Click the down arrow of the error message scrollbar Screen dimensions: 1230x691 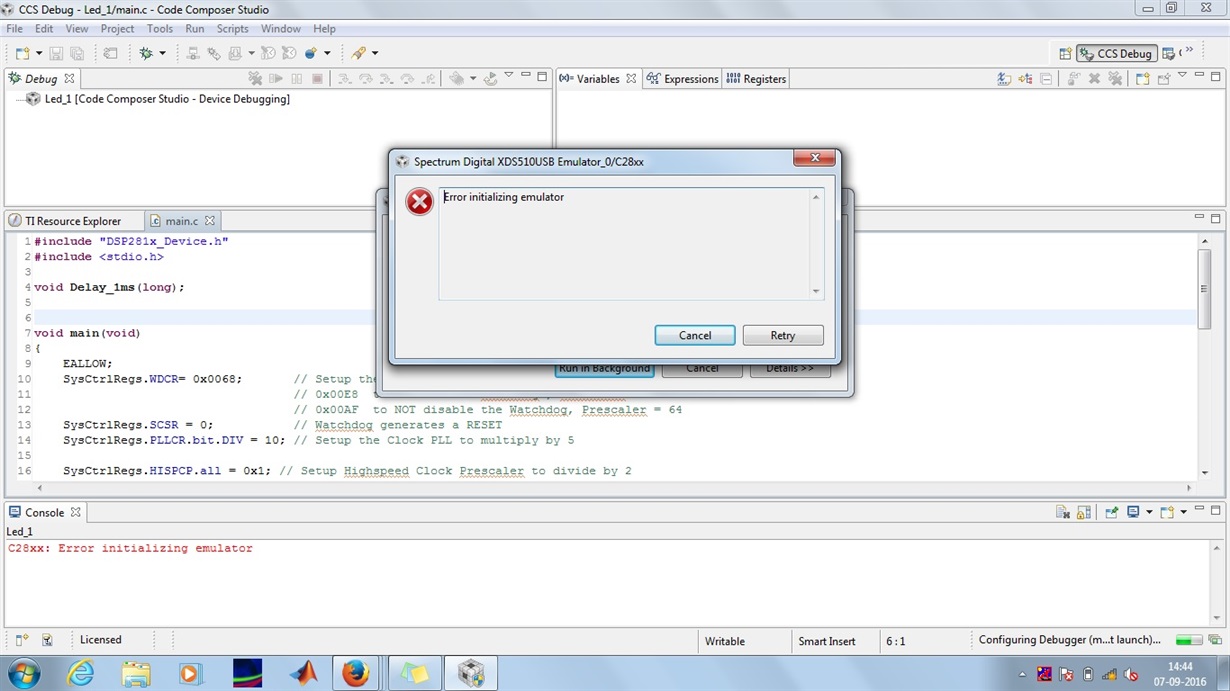coord(816,291)
